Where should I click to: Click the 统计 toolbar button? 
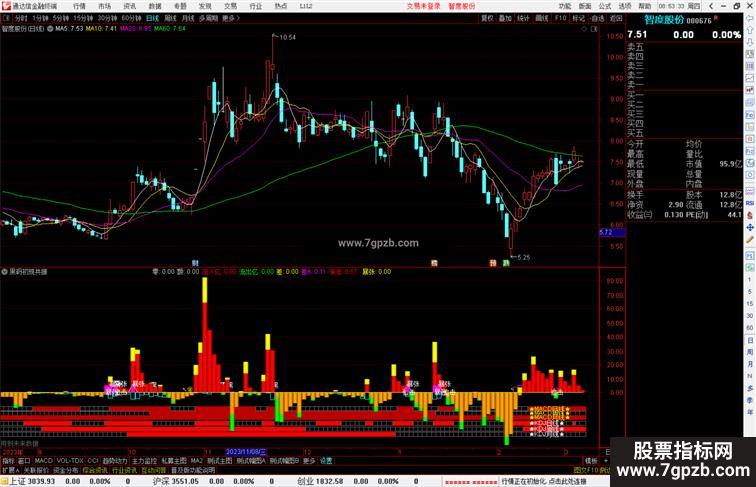tap(523, 18)
